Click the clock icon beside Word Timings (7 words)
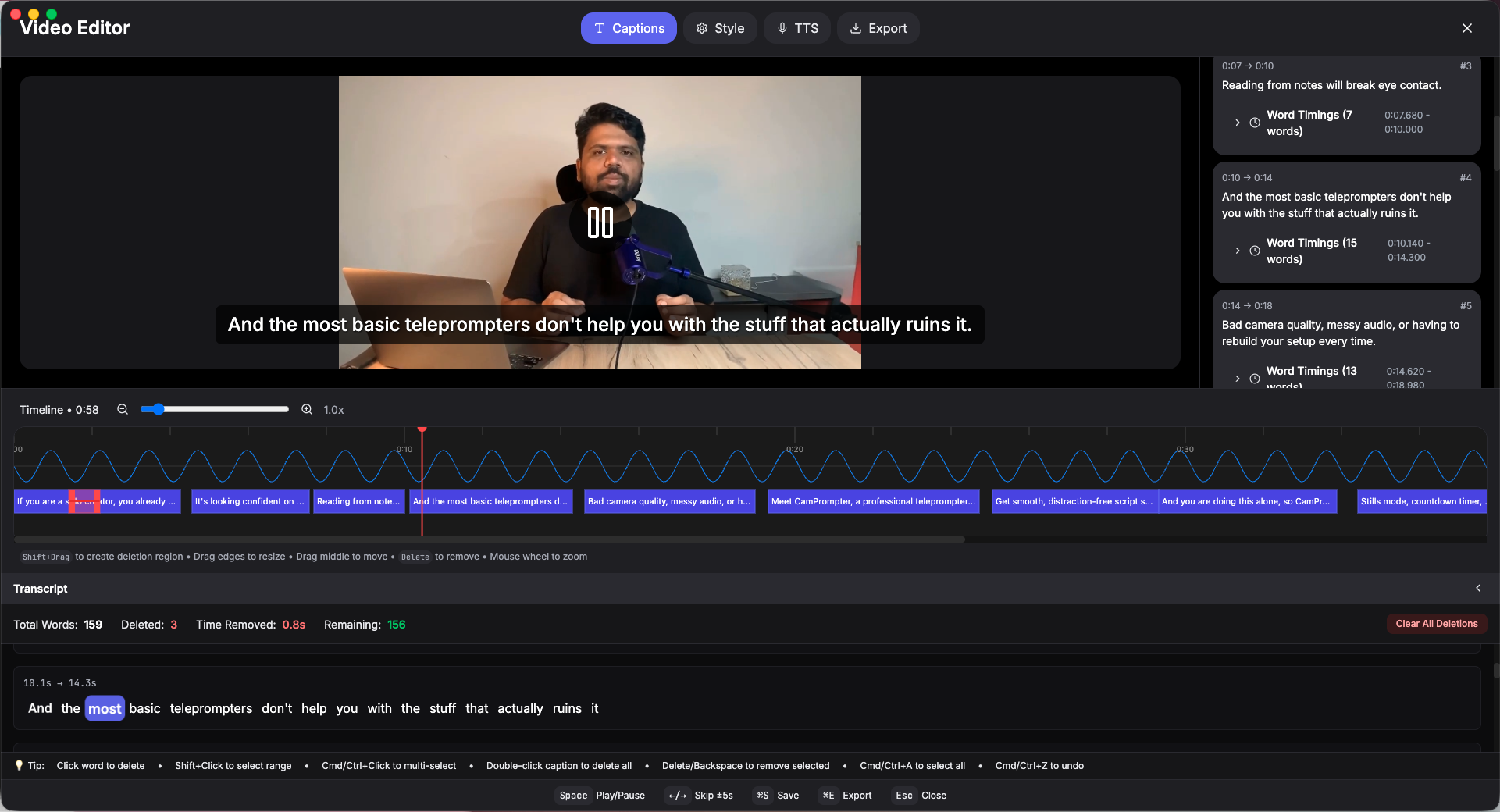This screenshot has height=812, width=1500. pos(1254,123)
